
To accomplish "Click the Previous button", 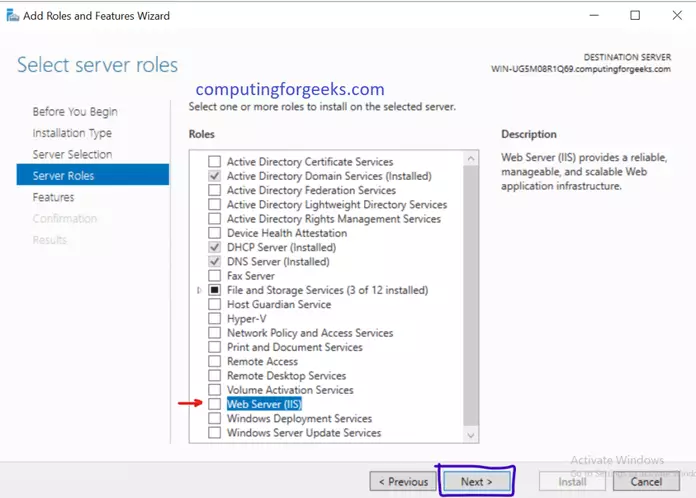I will (x=403, y=482).
